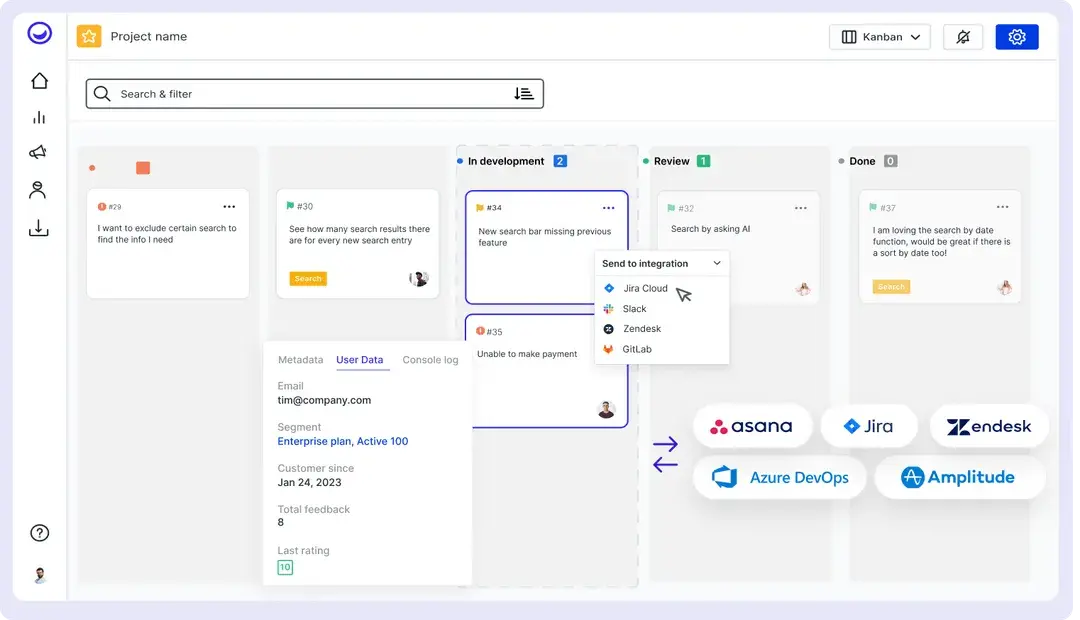Open the three-dot menu on card #29
The width and height of the screenshot is (1080, 620).
coord(229,207)
